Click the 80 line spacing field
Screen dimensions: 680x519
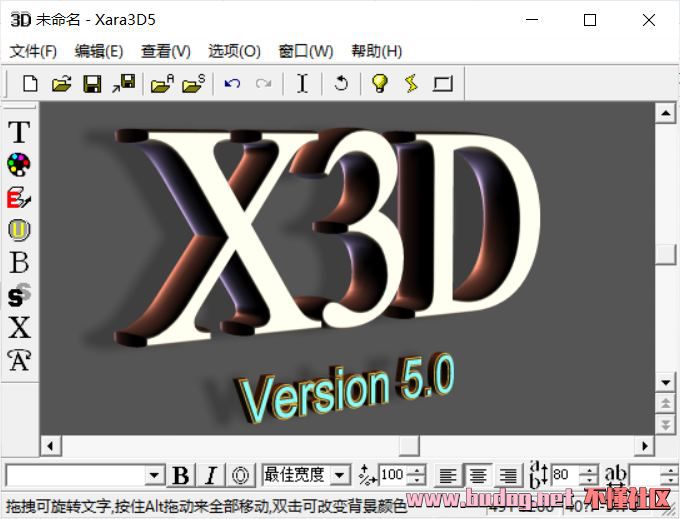566,475
